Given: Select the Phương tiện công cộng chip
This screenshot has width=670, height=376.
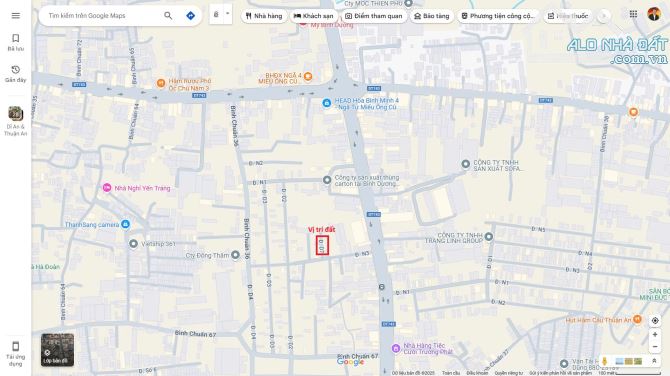Looking at the screenshot, I should 498,16.
